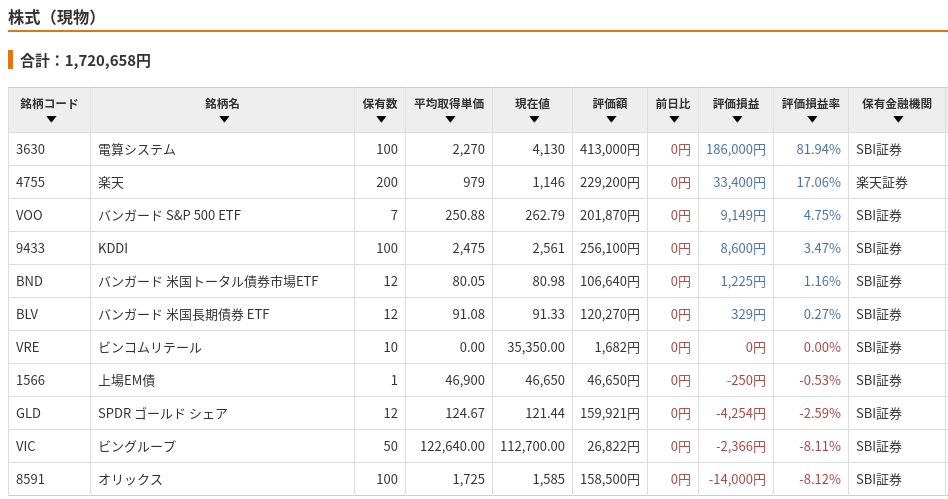Click -8.12% loss rate
The height and width of the screenshot is (499, 948).
820,479
